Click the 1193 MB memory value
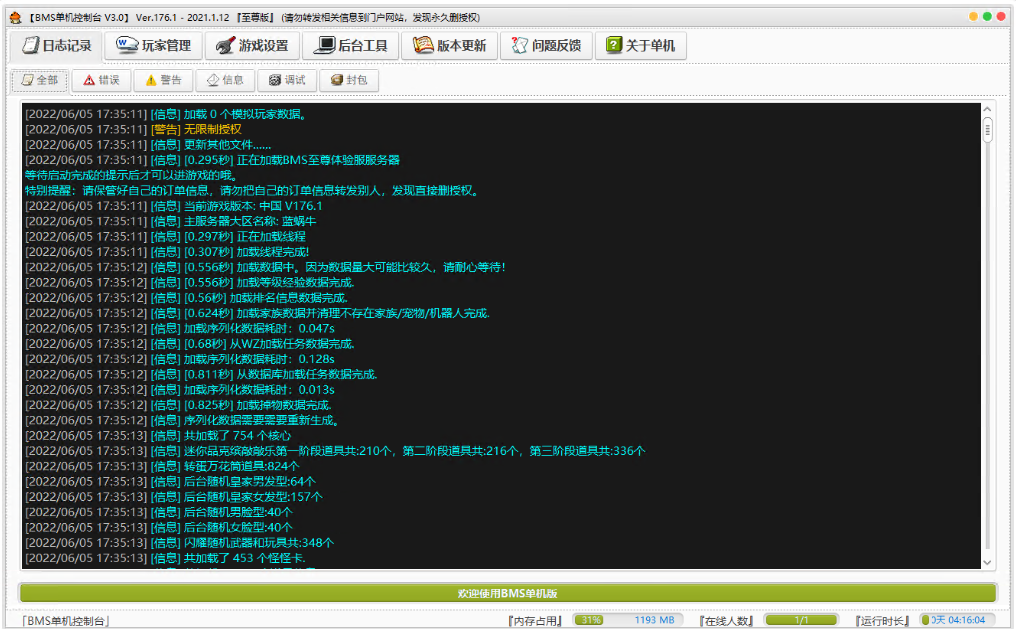 tap(654, 620)
